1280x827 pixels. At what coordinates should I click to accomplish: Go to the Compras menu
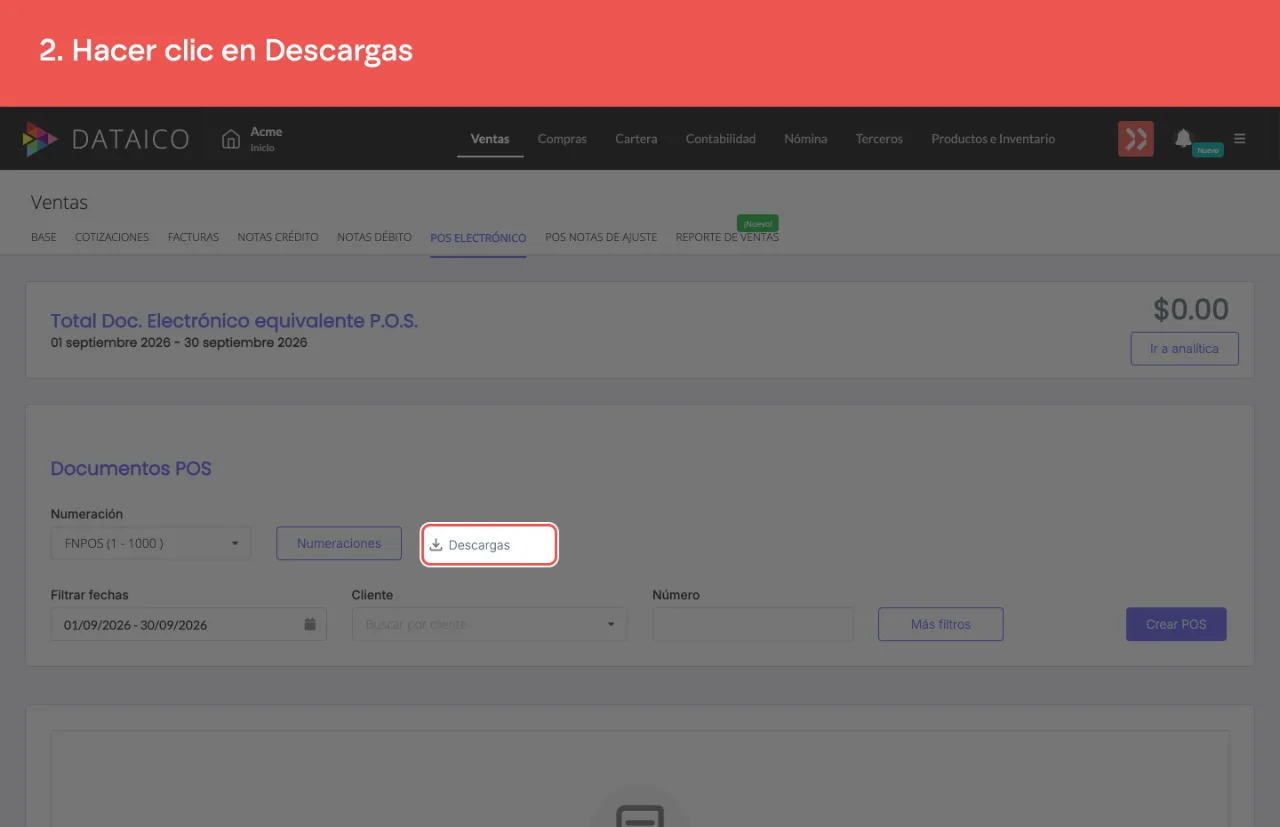(x=562, y=139)
